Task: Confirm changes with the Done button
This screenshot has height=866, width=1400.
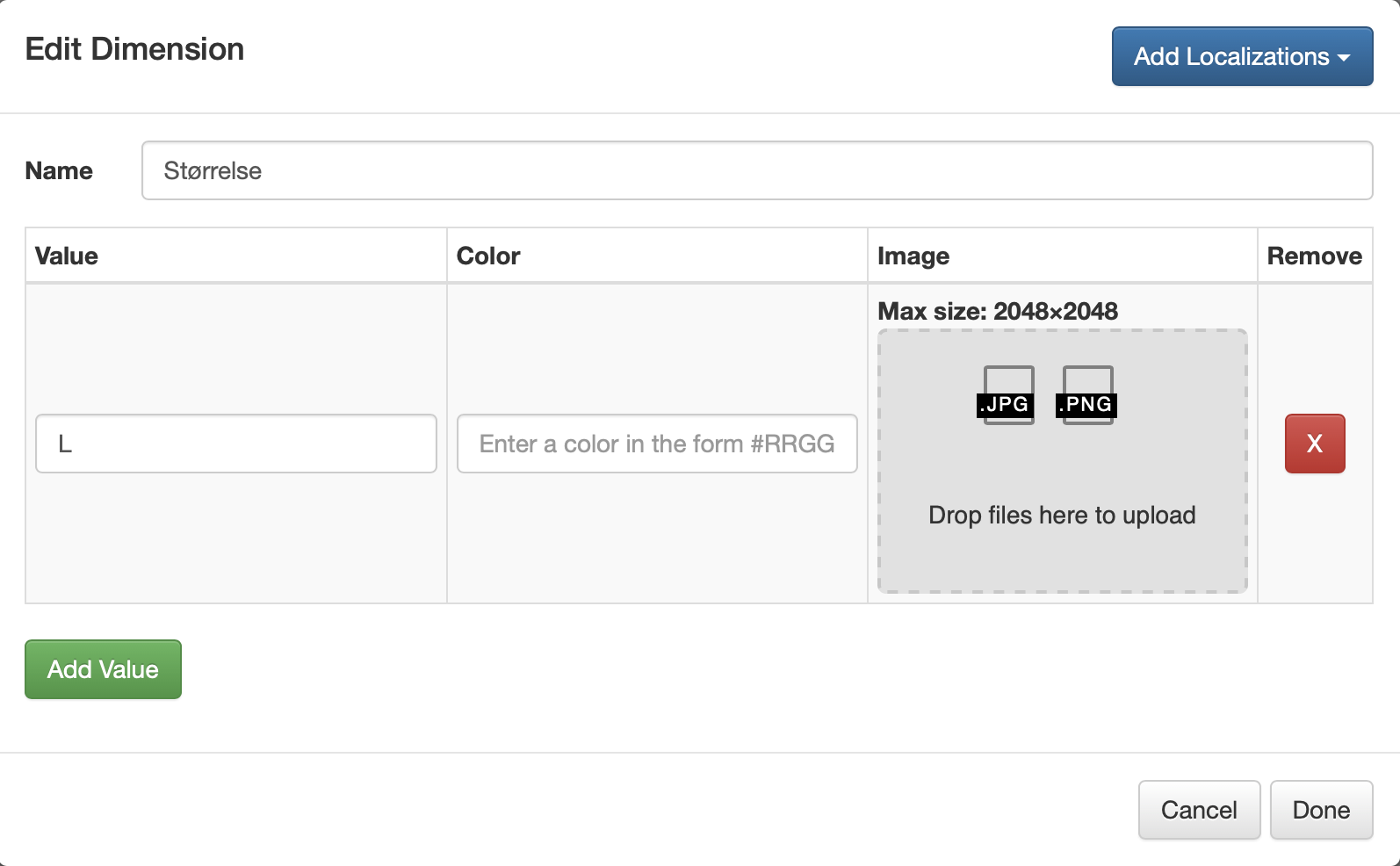Action: (1320, 810)
